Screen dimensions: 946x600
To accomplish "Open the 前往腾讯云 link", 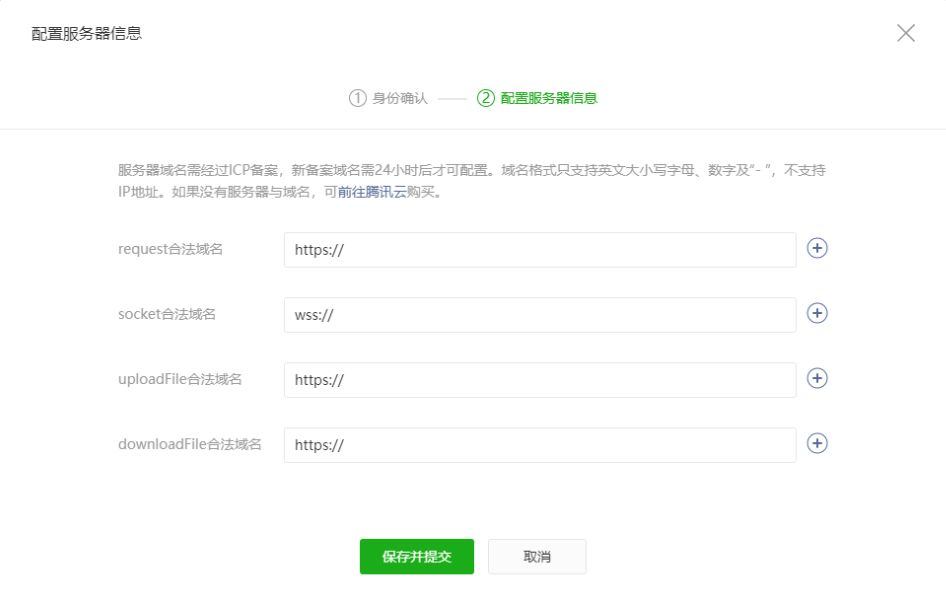I will click(x=372, y=192).
